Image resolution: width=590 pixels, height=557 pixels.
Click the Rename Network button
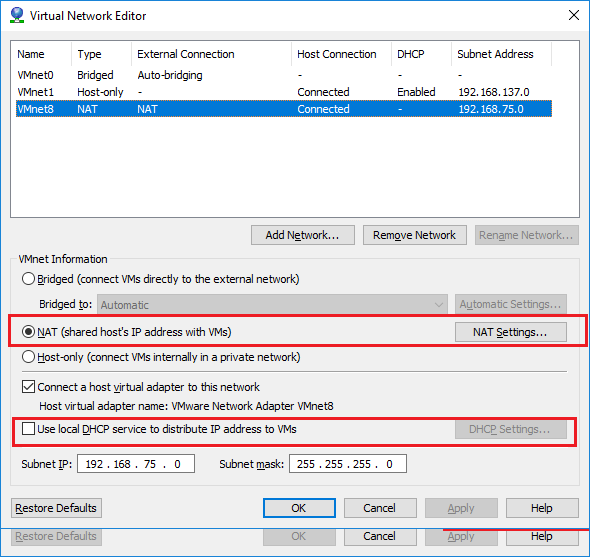click(x=526, y=235)
